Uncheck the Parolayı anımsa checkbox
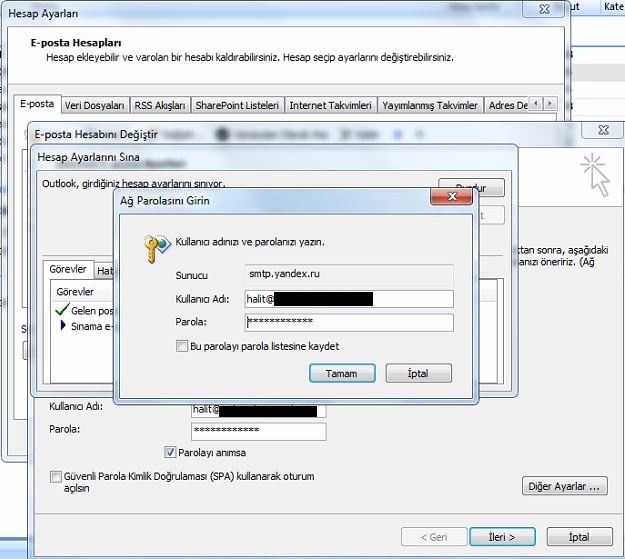 coord(169,451)
